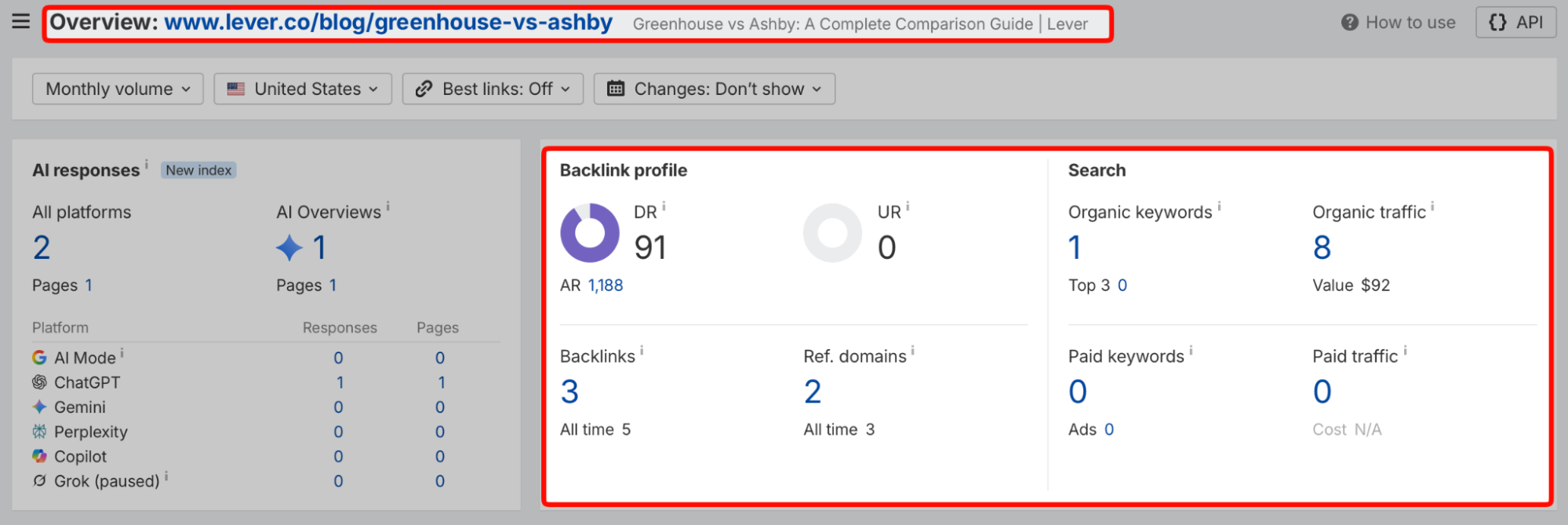Click the Backlinks All time 5 text
1568x525 pixels.
pyautogui.click(x=595, y=430)
